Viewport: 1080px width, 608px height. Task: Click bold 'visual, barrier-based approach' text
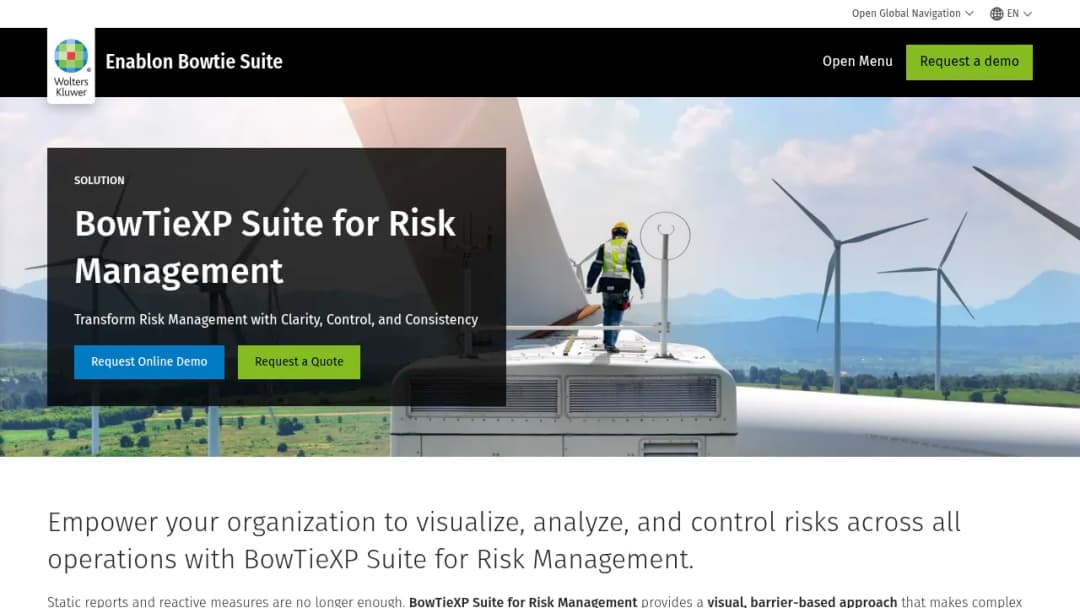pos(802,601)
